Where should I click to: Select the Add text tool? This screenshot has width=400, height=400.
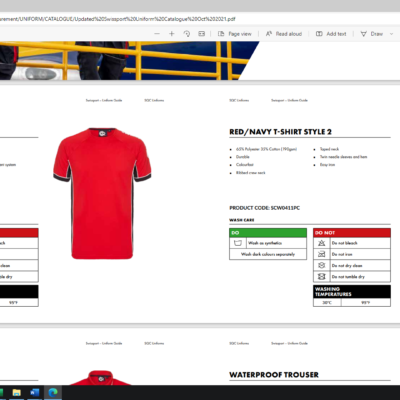pyautogui.click(x=331, y=34)
